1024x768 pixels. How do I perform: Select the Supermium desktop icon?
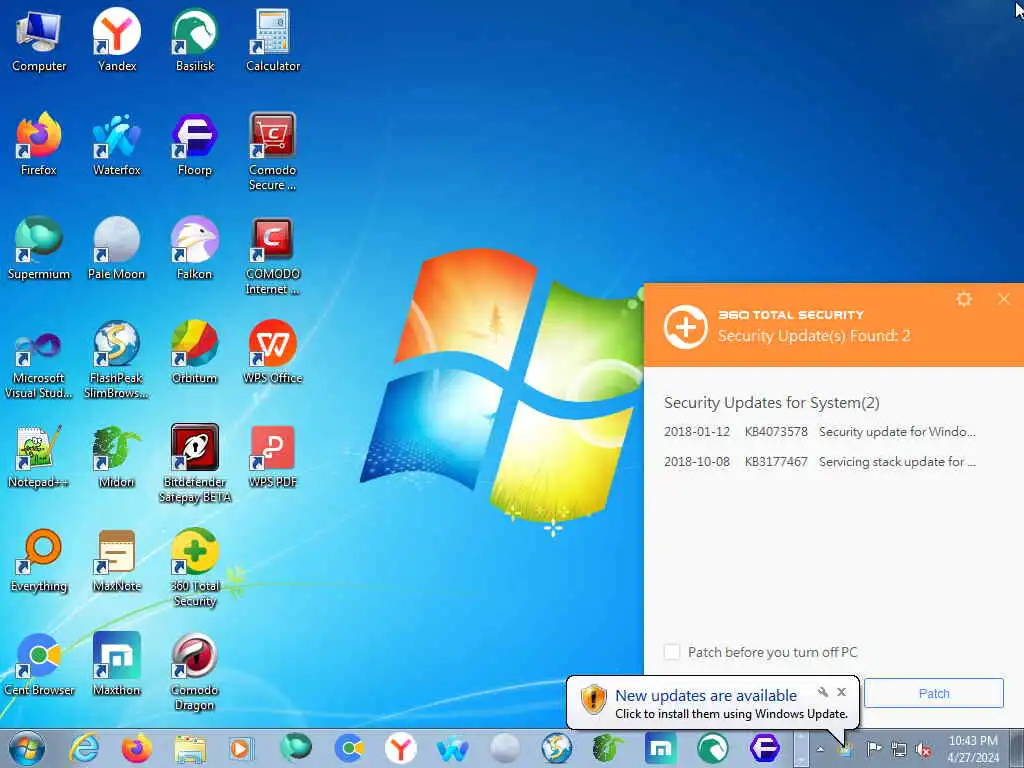click(x=39, y=248)
